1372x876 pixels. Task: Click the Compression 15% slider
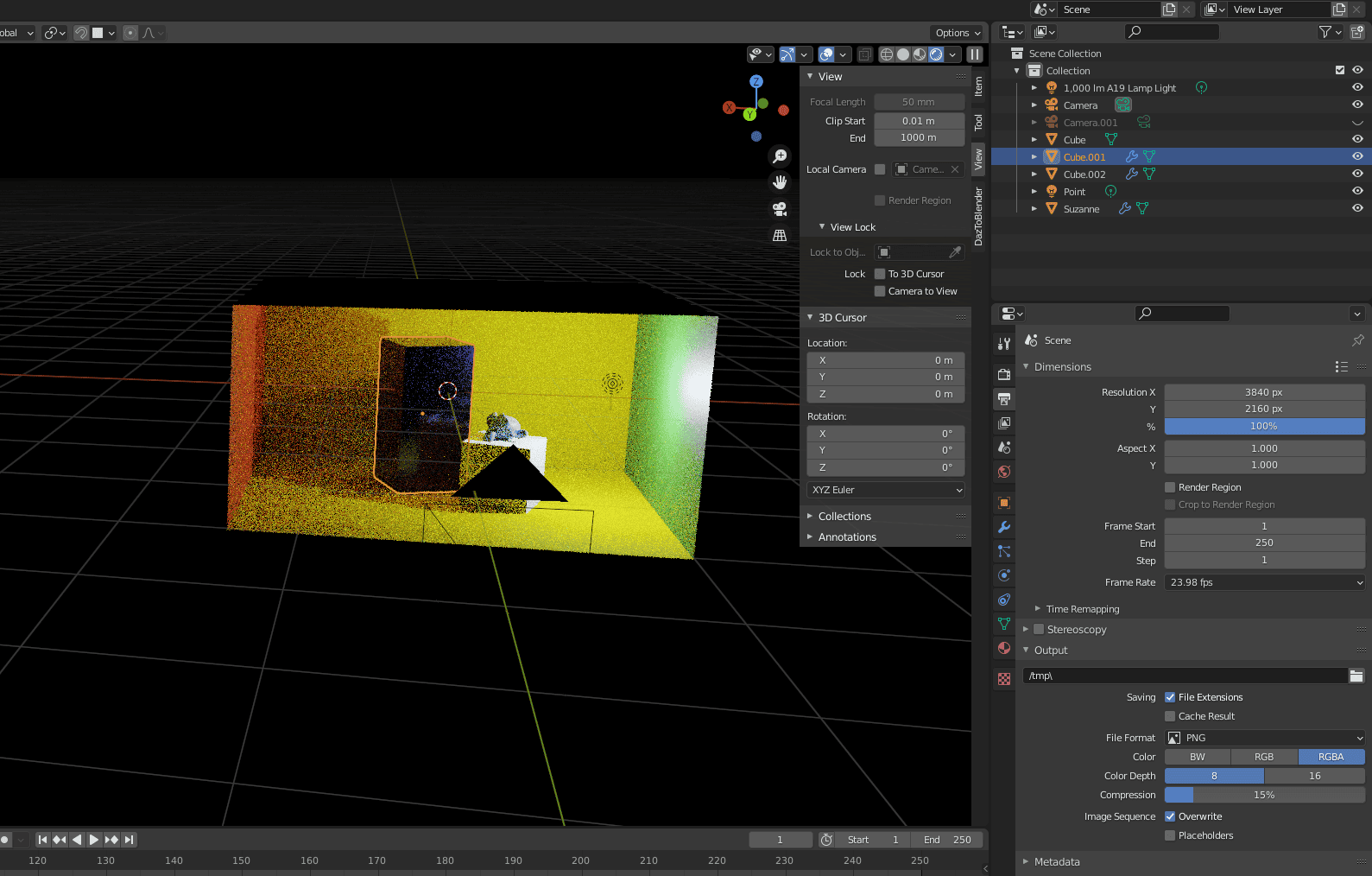1264,795
